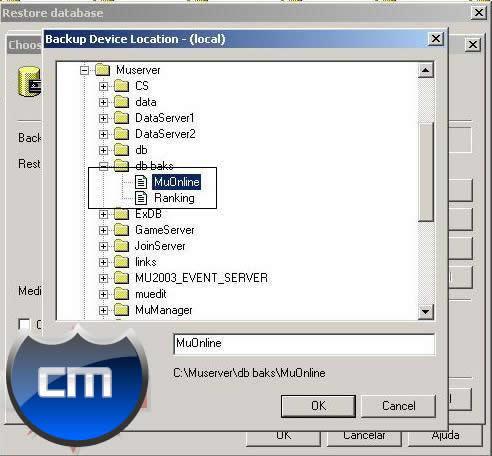The width and height of the screenshot is (492, 456).
Task: Expand the muedit folder
Action: [103, 294]
